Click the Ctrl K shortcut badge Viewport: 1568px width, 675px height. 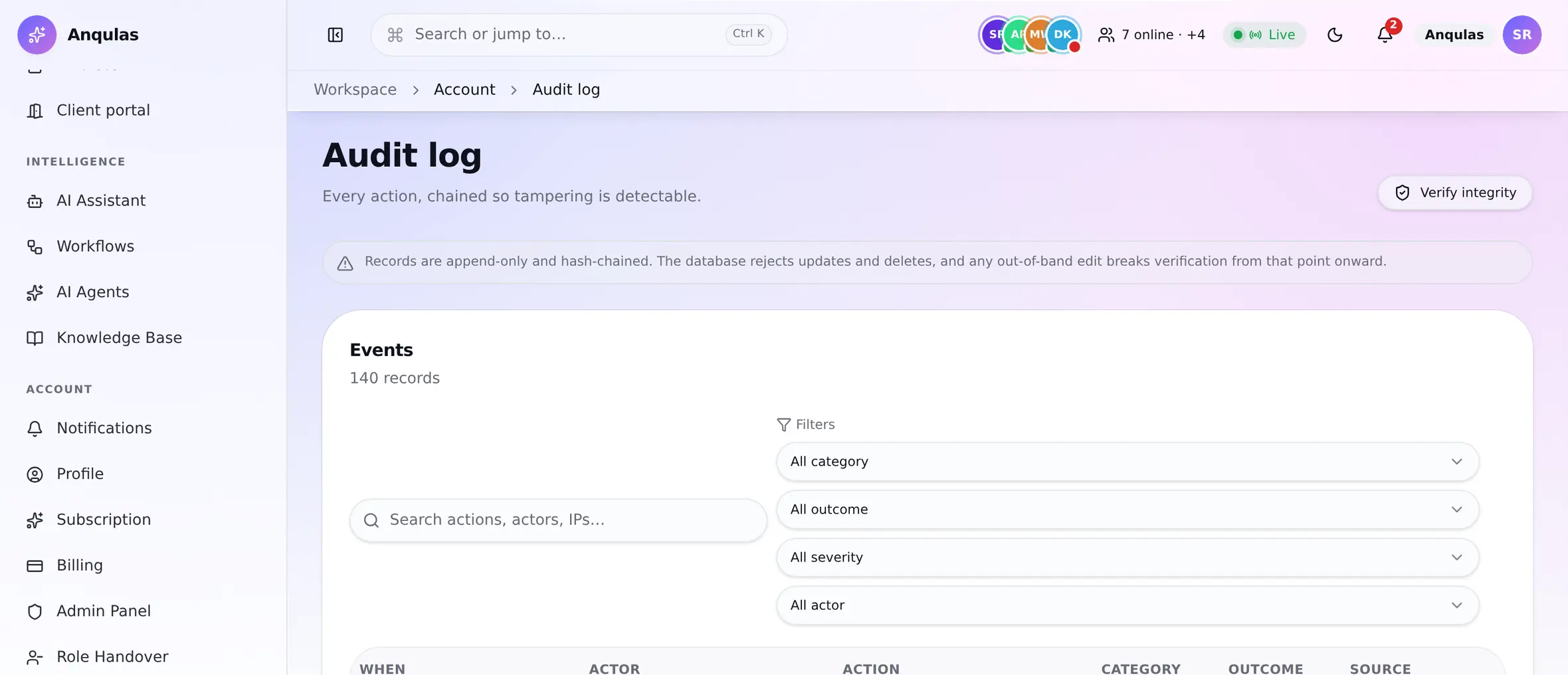[748, 34]
